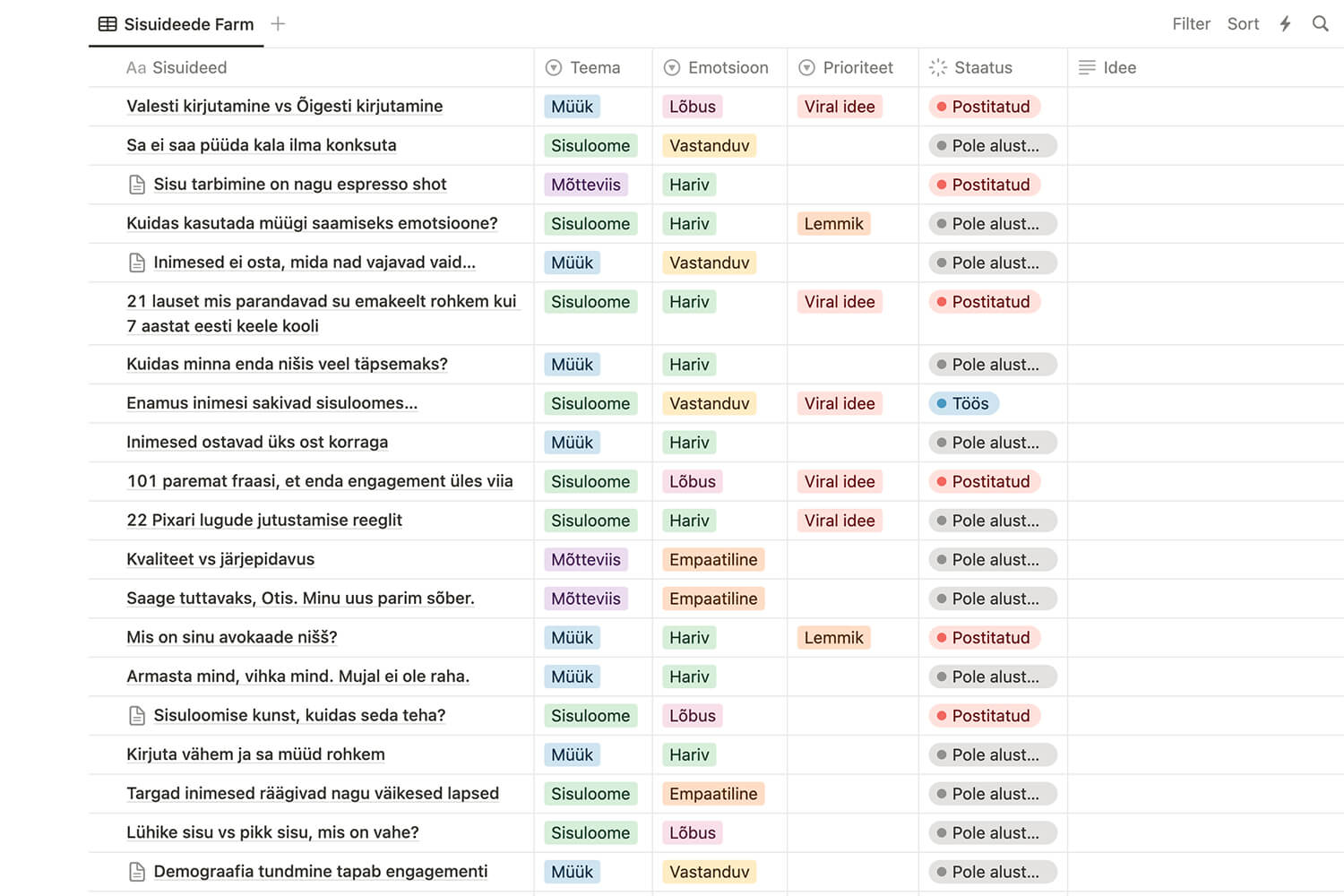Click the Aa title icon in Sisuideed header
This screenshot has height=896, width=1344.
pyautogui.click(x=136, y=68)
